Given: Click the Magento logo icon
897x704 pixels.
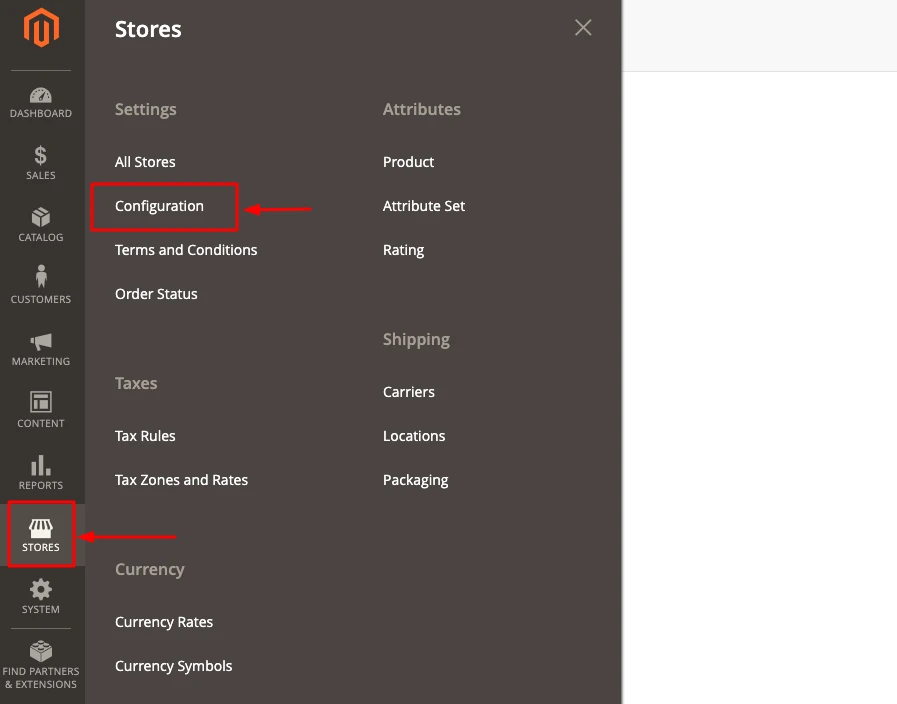Looking at the screenshot, I should point(41,27).
